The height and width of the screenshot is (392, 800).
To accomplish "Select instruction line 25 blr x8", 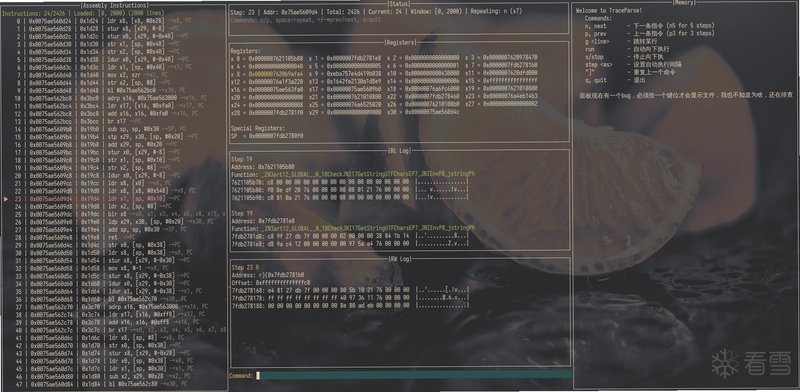I will 120,214.
